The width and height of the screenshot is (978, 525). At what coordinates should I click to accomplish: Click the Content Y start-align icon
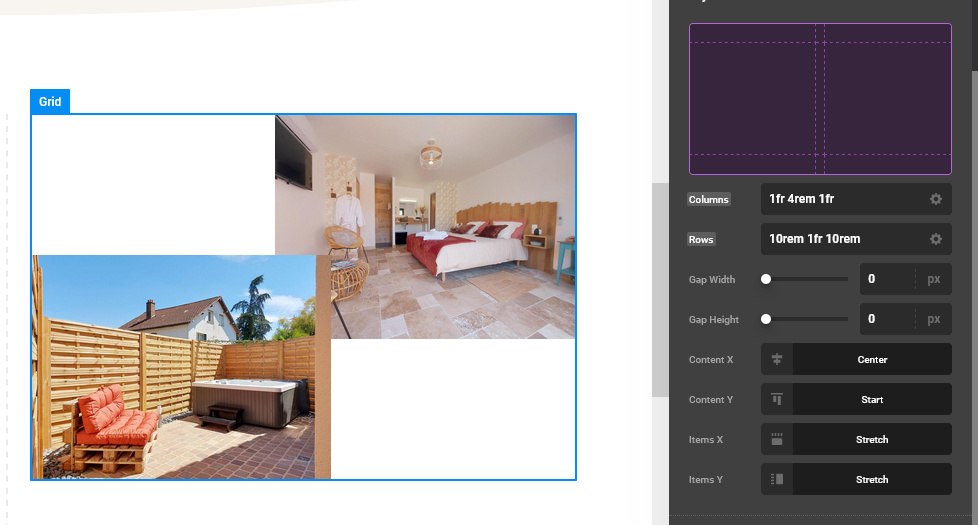777,399
